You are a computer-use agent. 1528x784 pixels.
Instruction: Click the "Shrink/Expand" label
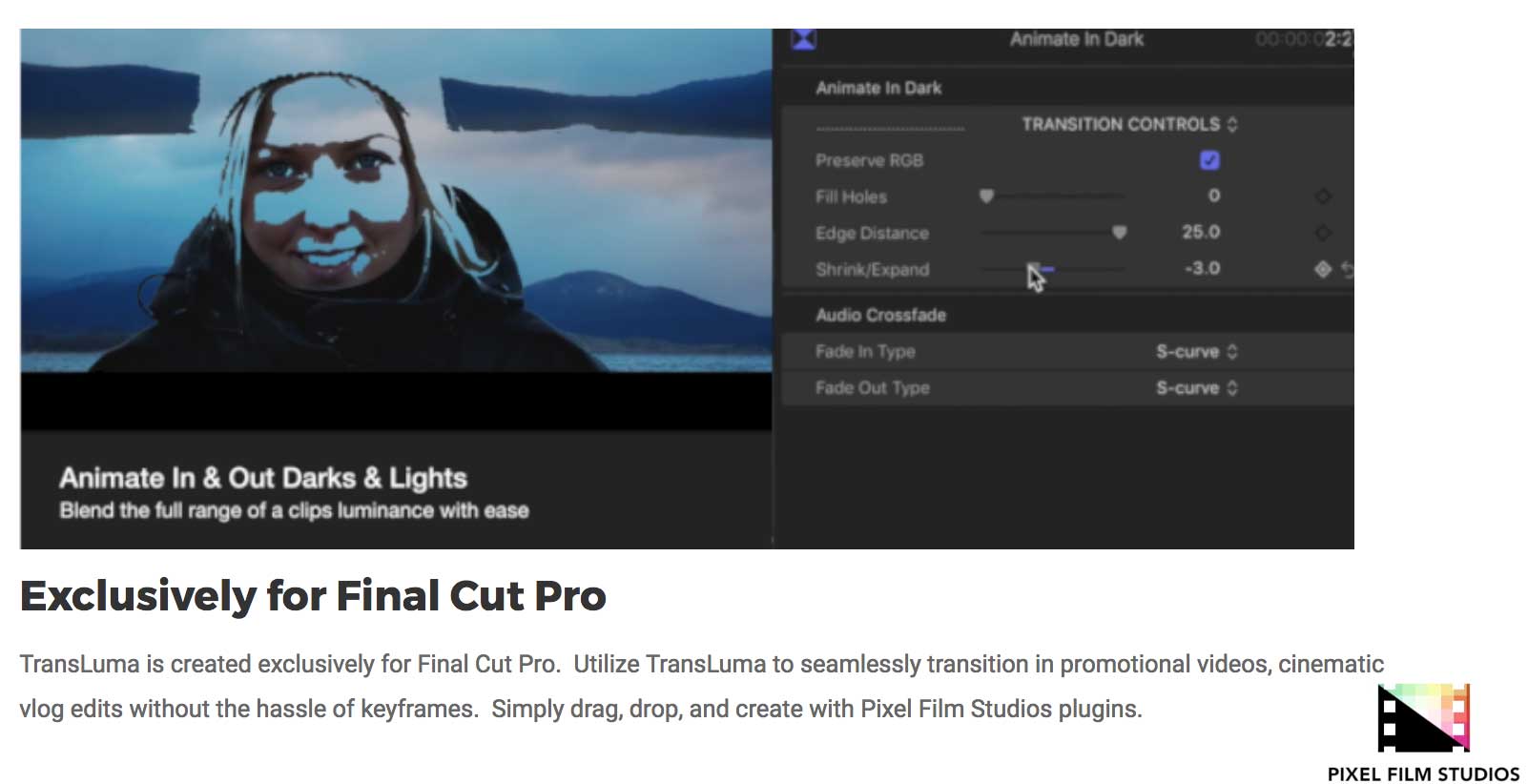pyautogui.click(x=872, y=269)
